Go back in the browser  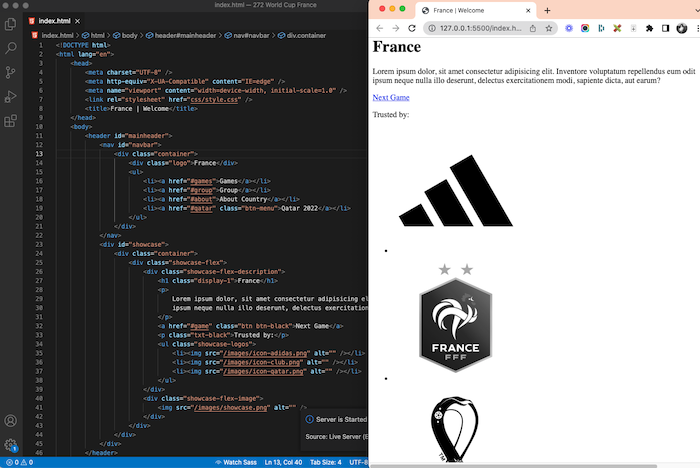tap(379, 28)
